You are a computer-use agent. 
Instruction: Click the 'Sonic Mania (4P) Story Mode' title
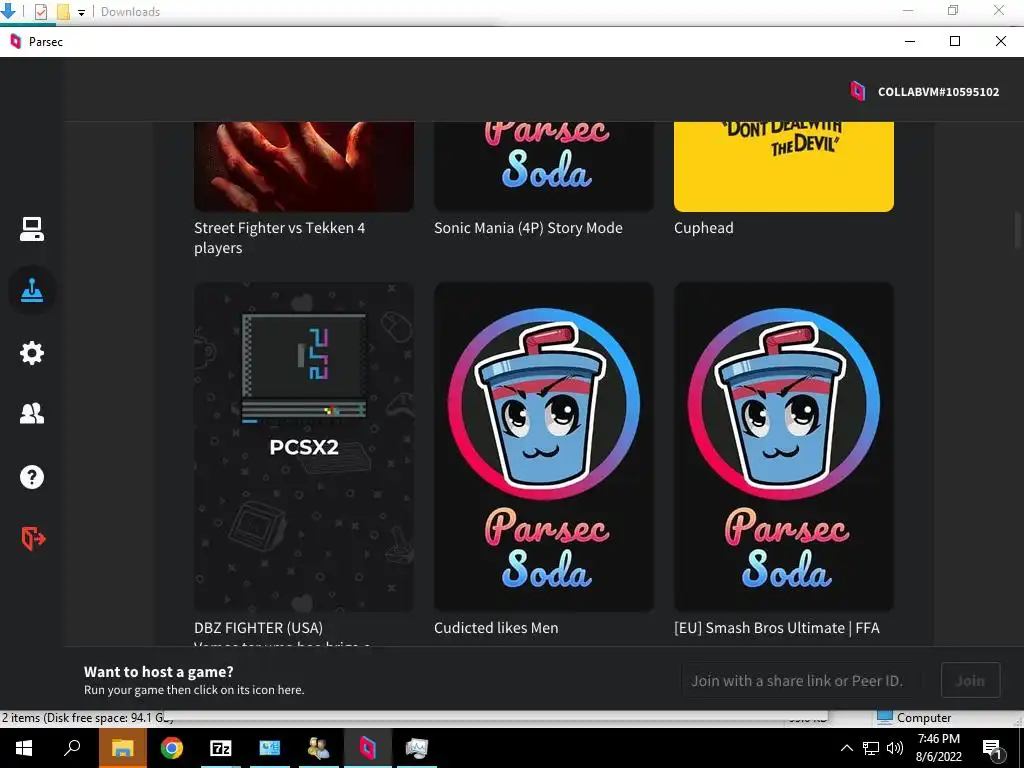click(528, 228)
